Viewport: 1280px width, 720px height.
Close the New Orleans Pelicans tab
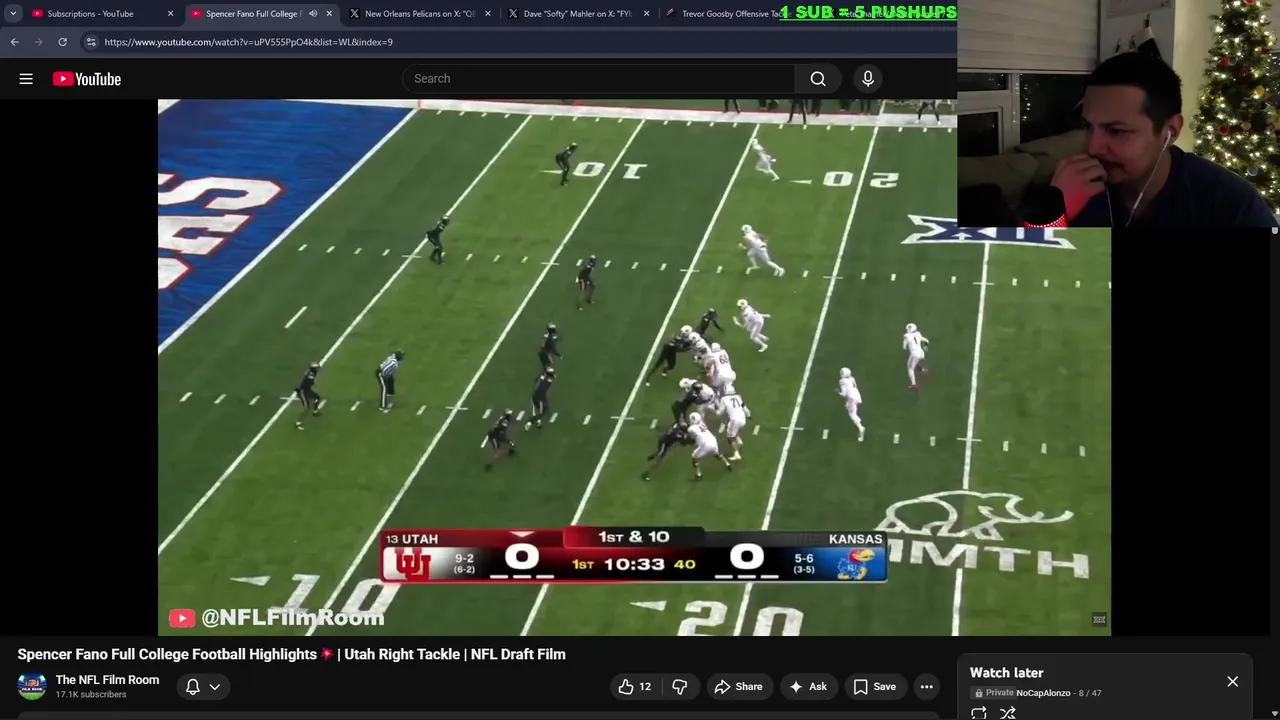[x=488, y=14]
